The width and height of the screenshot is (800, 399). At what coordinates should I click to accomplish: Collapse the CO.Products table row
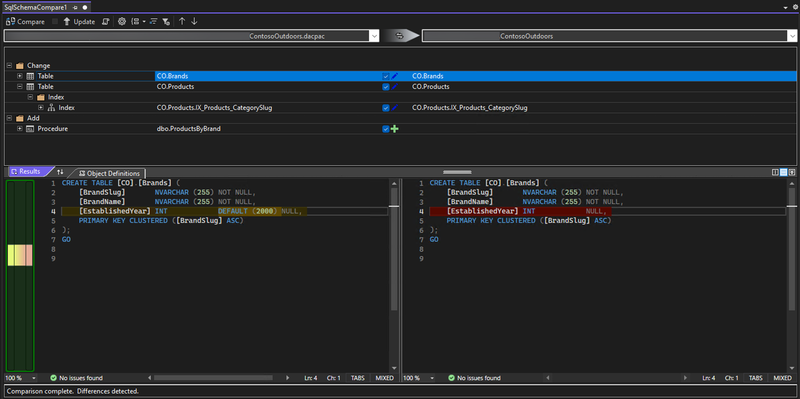click(20, 87)
